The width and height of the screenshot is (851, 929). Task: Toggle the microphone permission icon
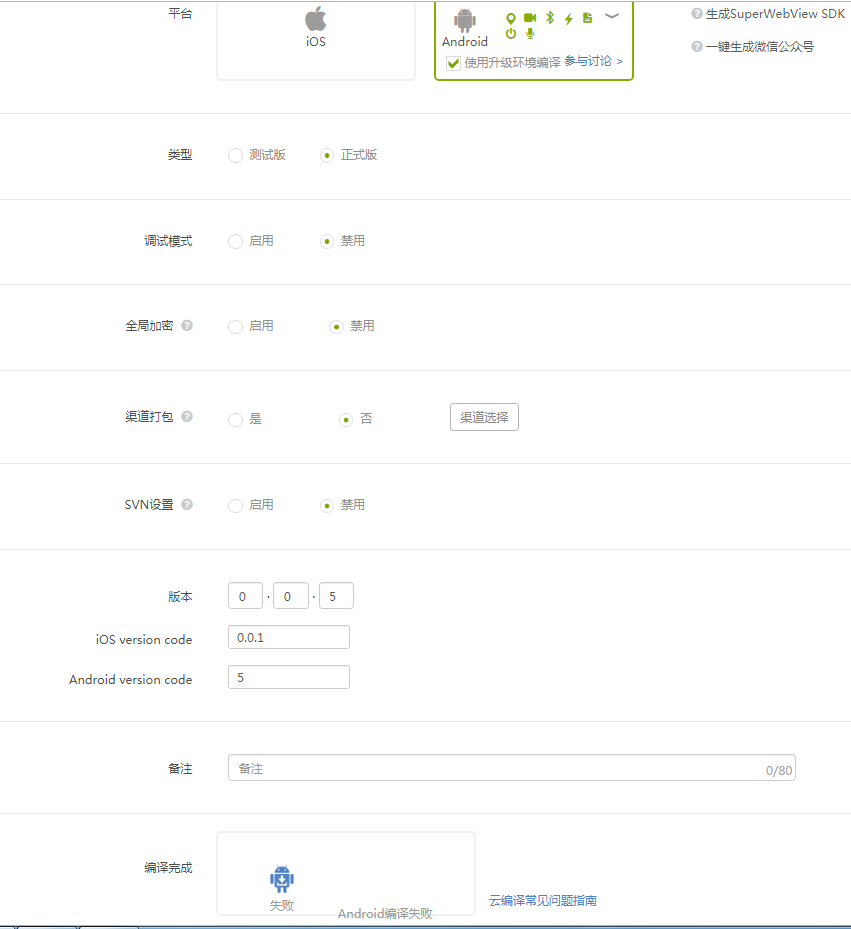pos(530,34)
